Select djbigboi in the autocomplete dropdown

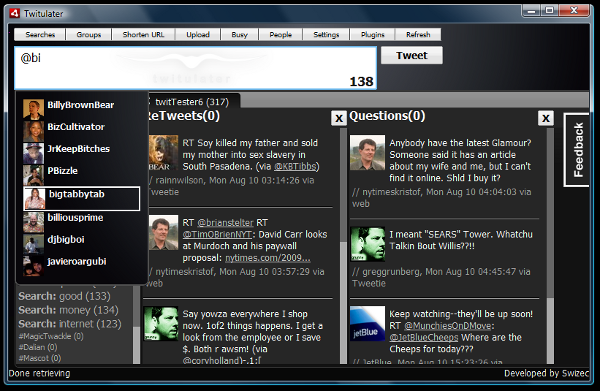point(65,240)
